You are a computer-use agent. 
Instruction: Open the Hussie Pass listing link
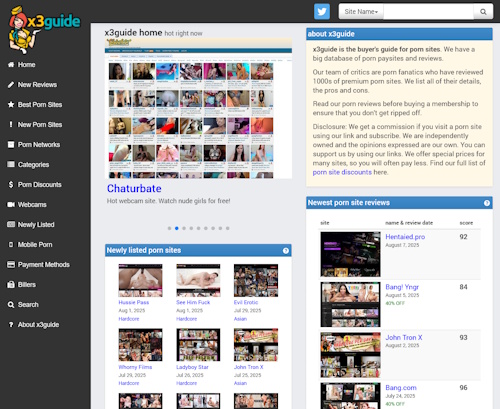134,302
